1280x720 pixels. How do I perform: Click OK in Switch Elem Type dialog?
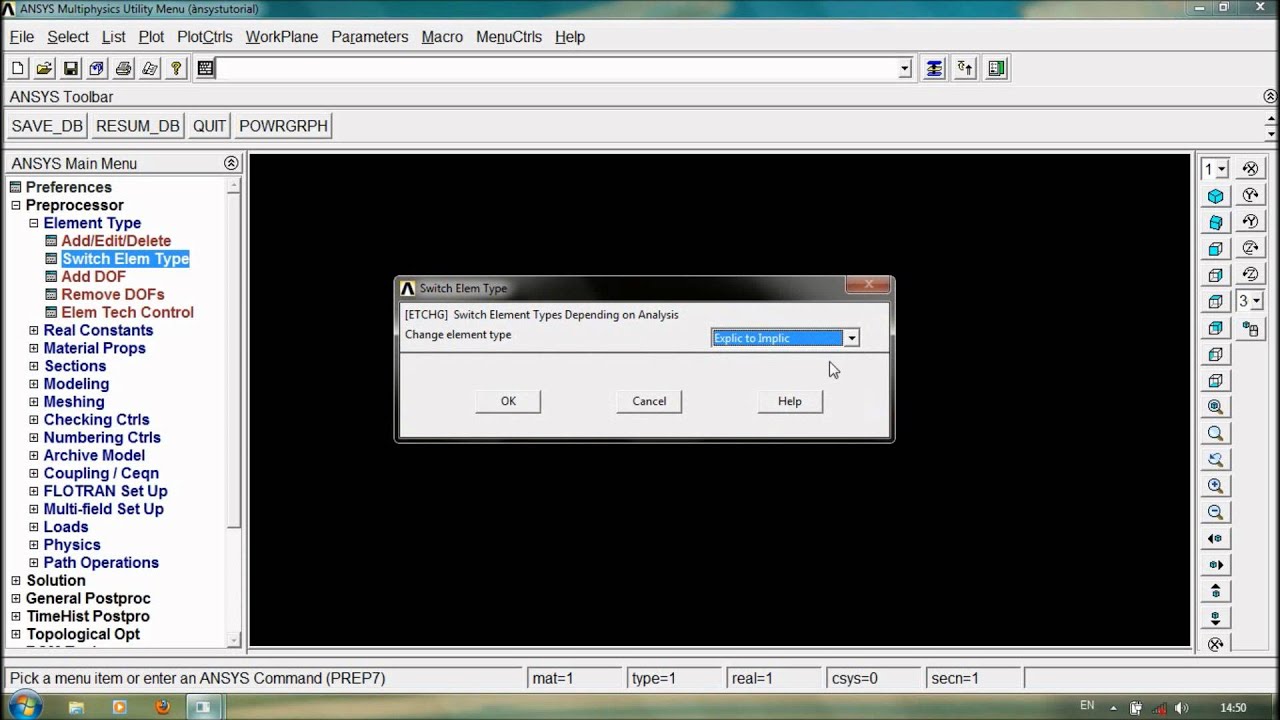tap(508, 401)
